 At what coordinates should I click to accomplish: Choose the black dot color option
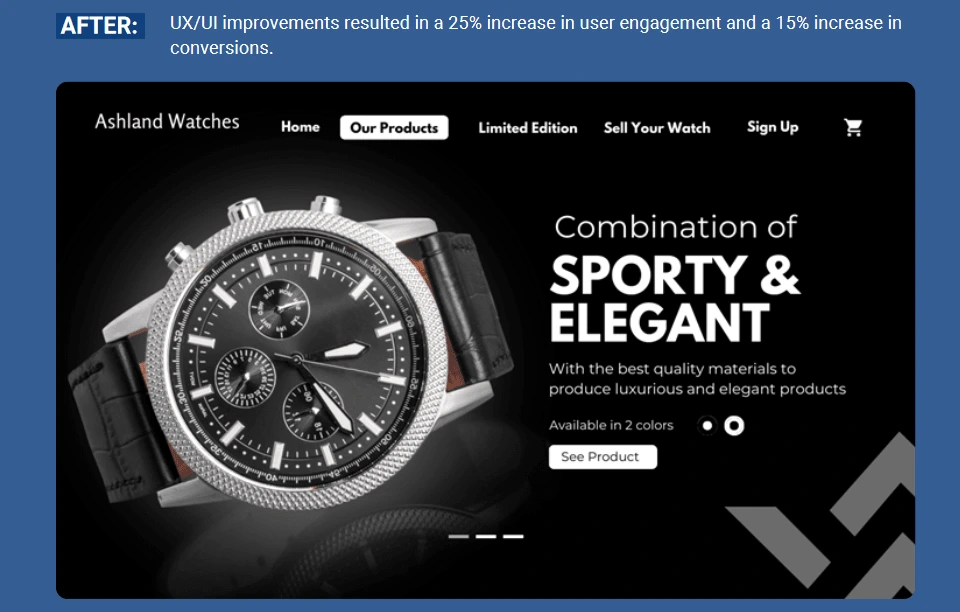[x=707, y=425]
